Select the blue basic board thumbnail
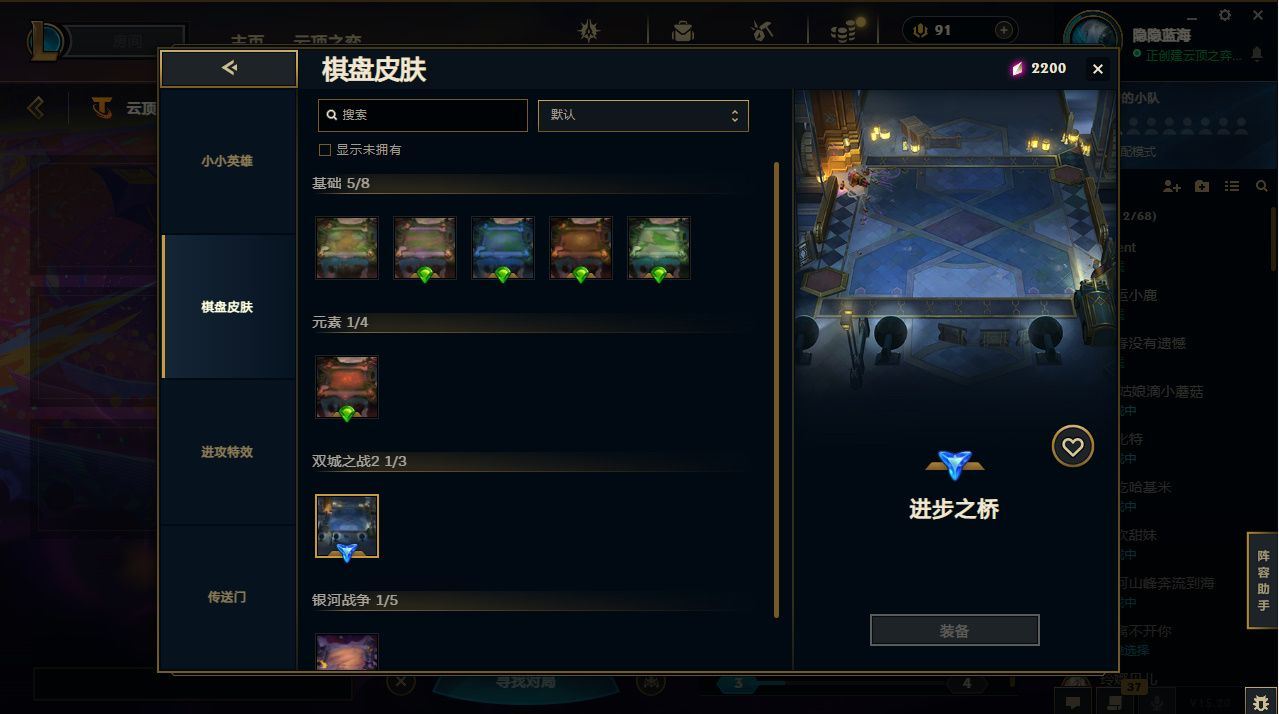Viewport: 1279px width, 714px height. point(502,248)
